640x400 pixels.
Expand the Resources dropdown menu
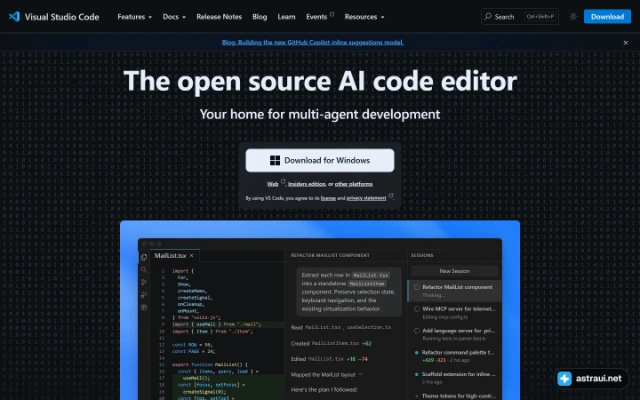pyautogui.click(x=364, y=17)
